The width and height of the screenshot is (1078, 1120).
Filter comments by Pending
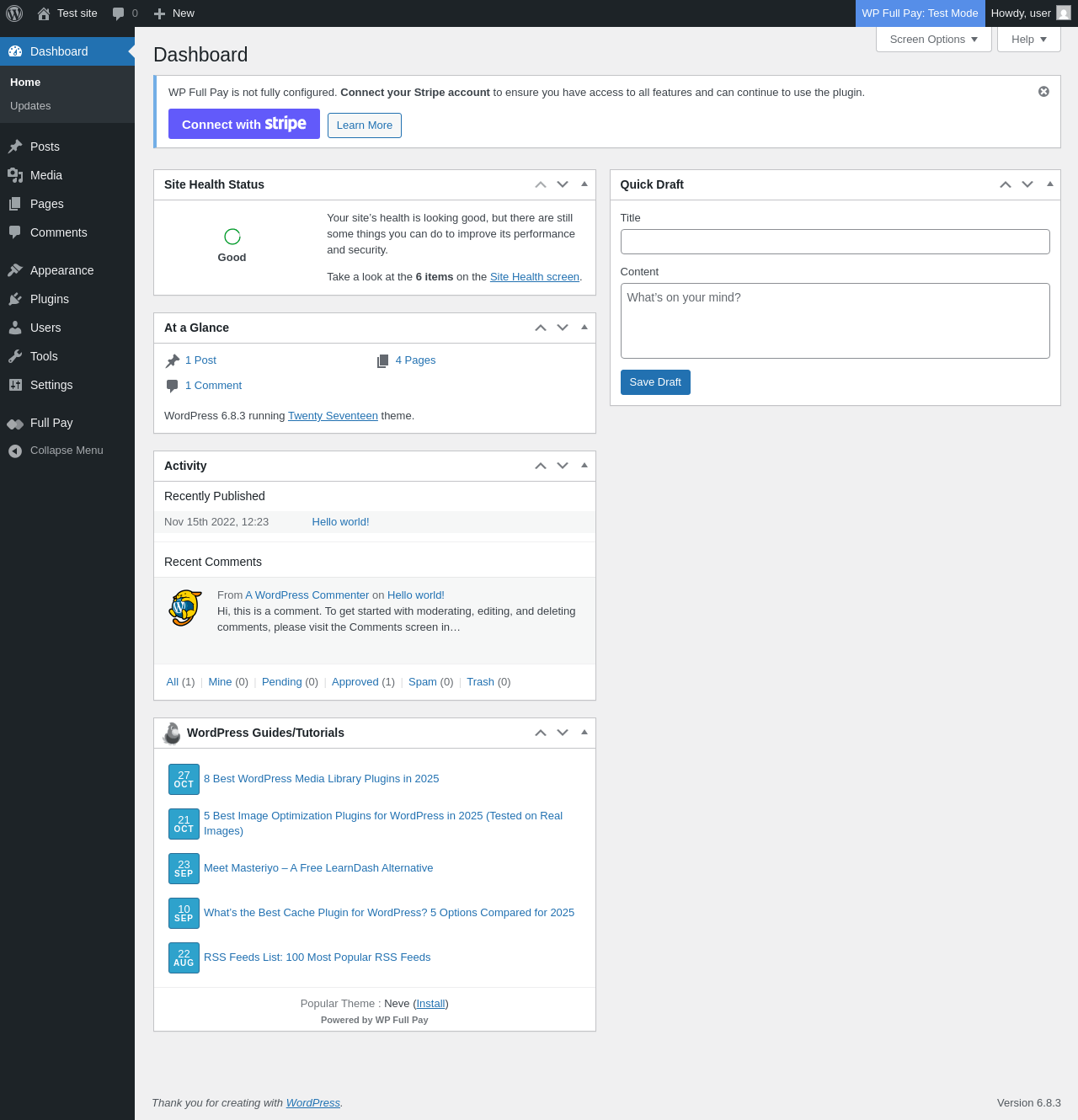pos(282,682)
